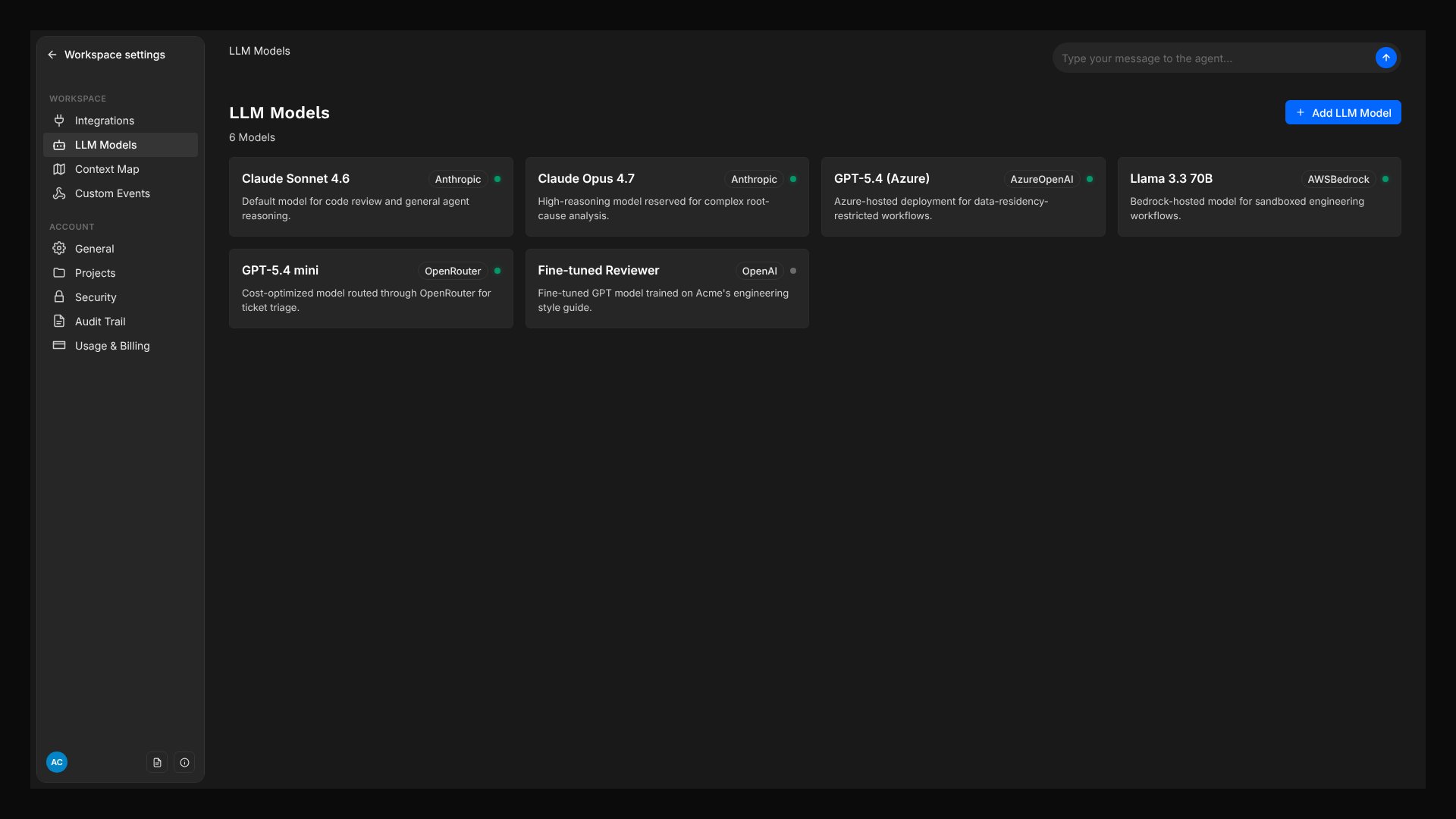
Task: Click Fine-tuned Reviewer gray status dot
Action: (793, 271)
